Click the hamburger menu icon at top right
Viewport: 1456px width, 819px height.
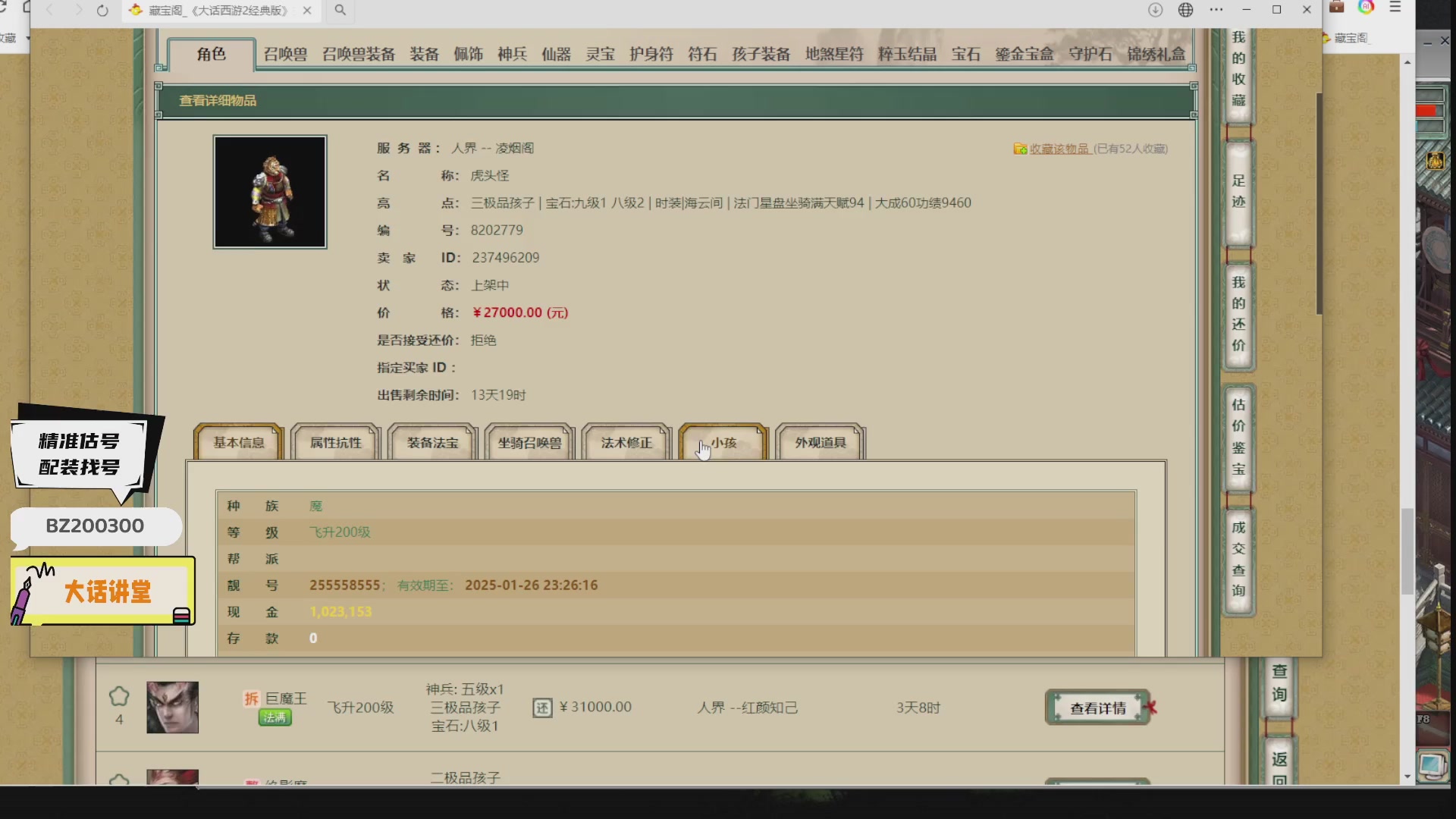(1395, 7)
